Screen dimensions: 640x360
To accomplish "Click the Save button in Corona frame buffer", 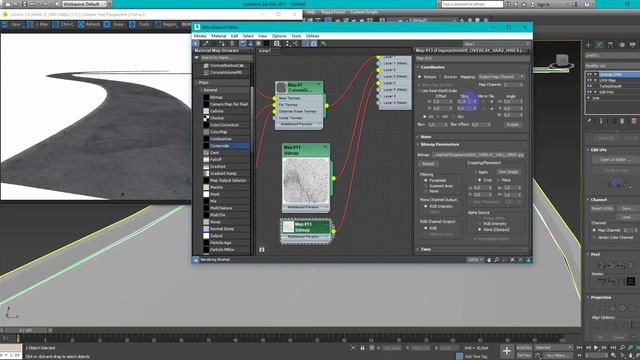I will 13,24.
